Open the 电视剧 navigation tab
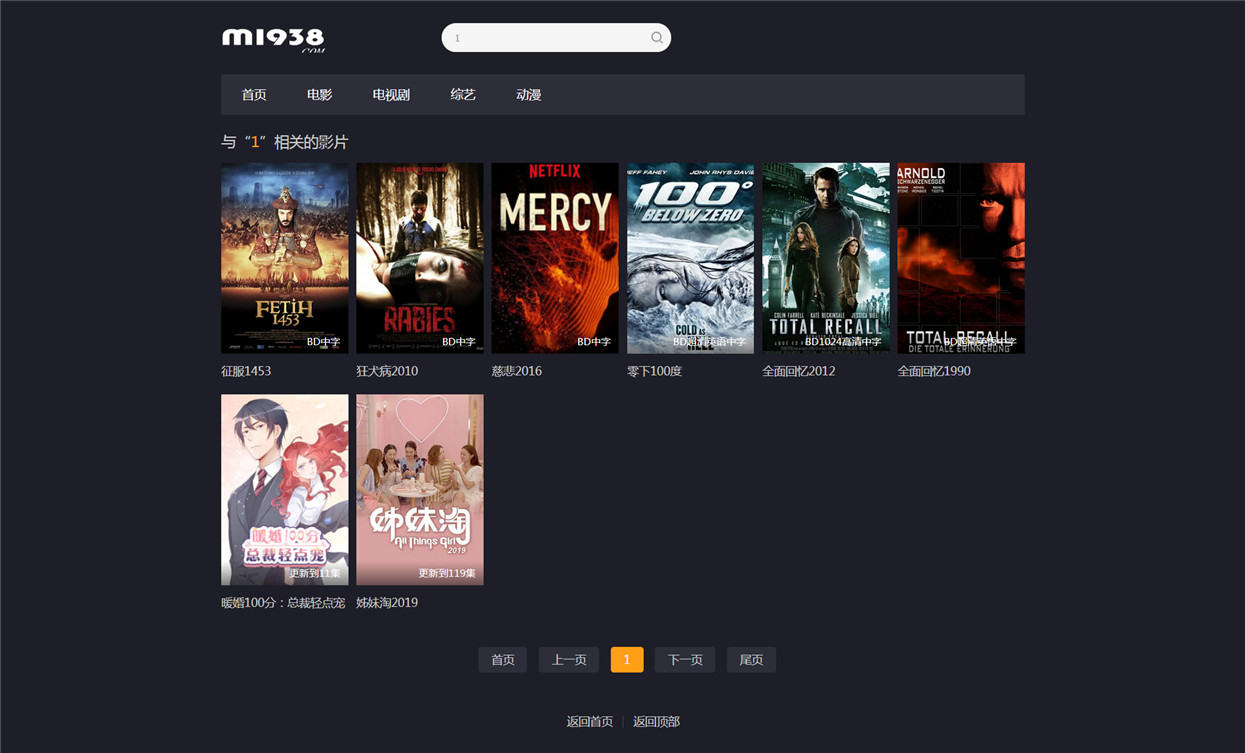The width and height of the screenshot is (1245, 753). (391, 95)
